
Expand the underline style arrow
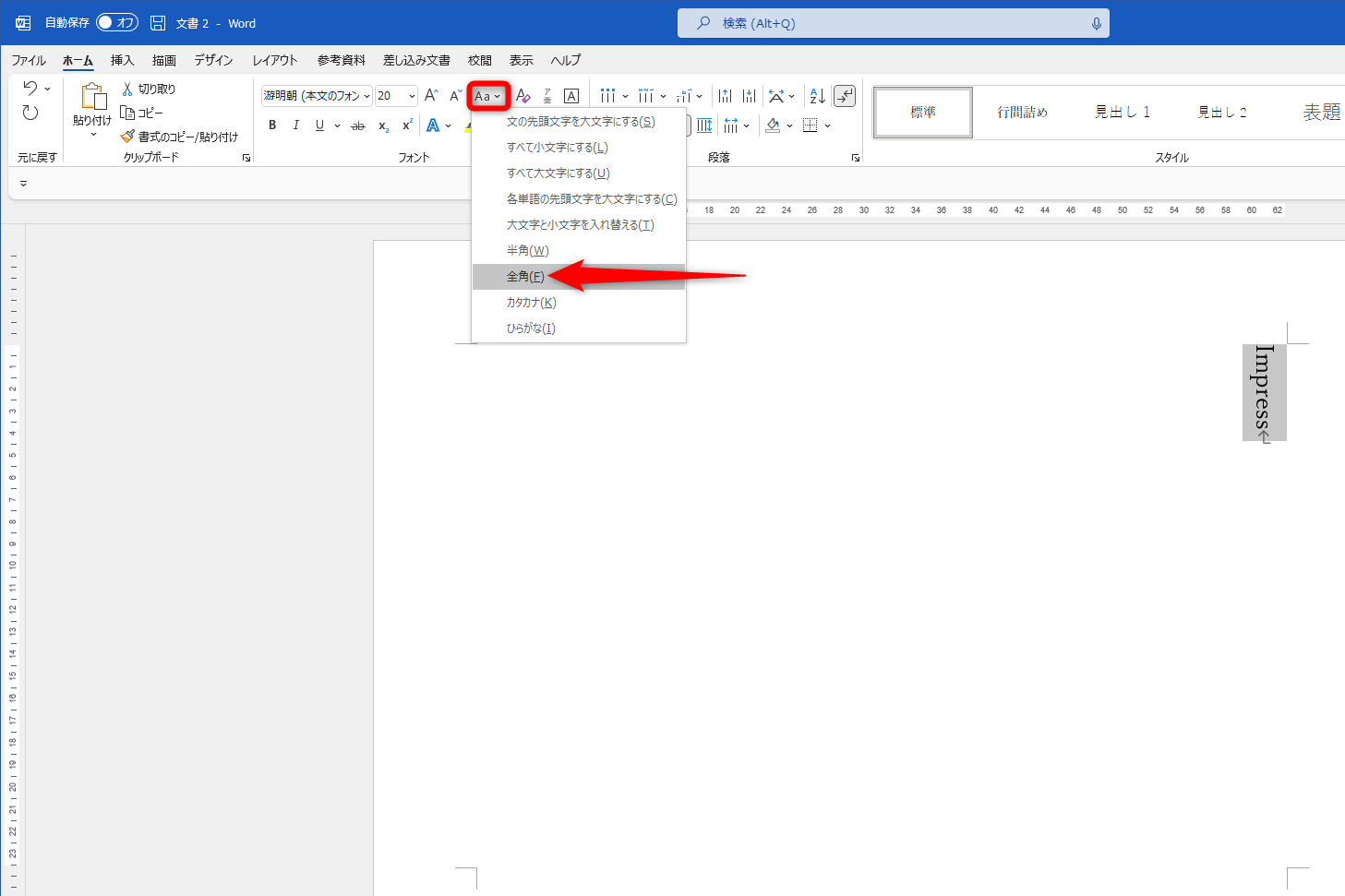(337, 125)
